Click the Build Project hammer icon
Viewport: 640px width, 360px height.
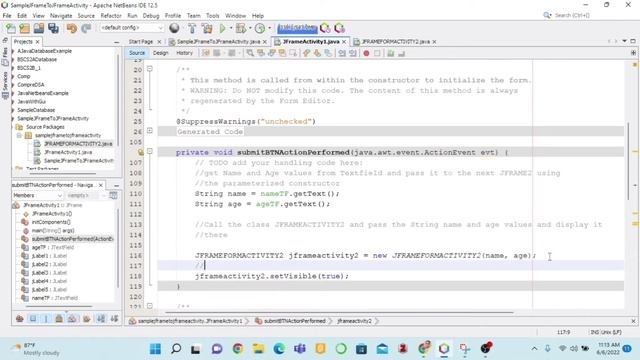(x=192, y=28)
